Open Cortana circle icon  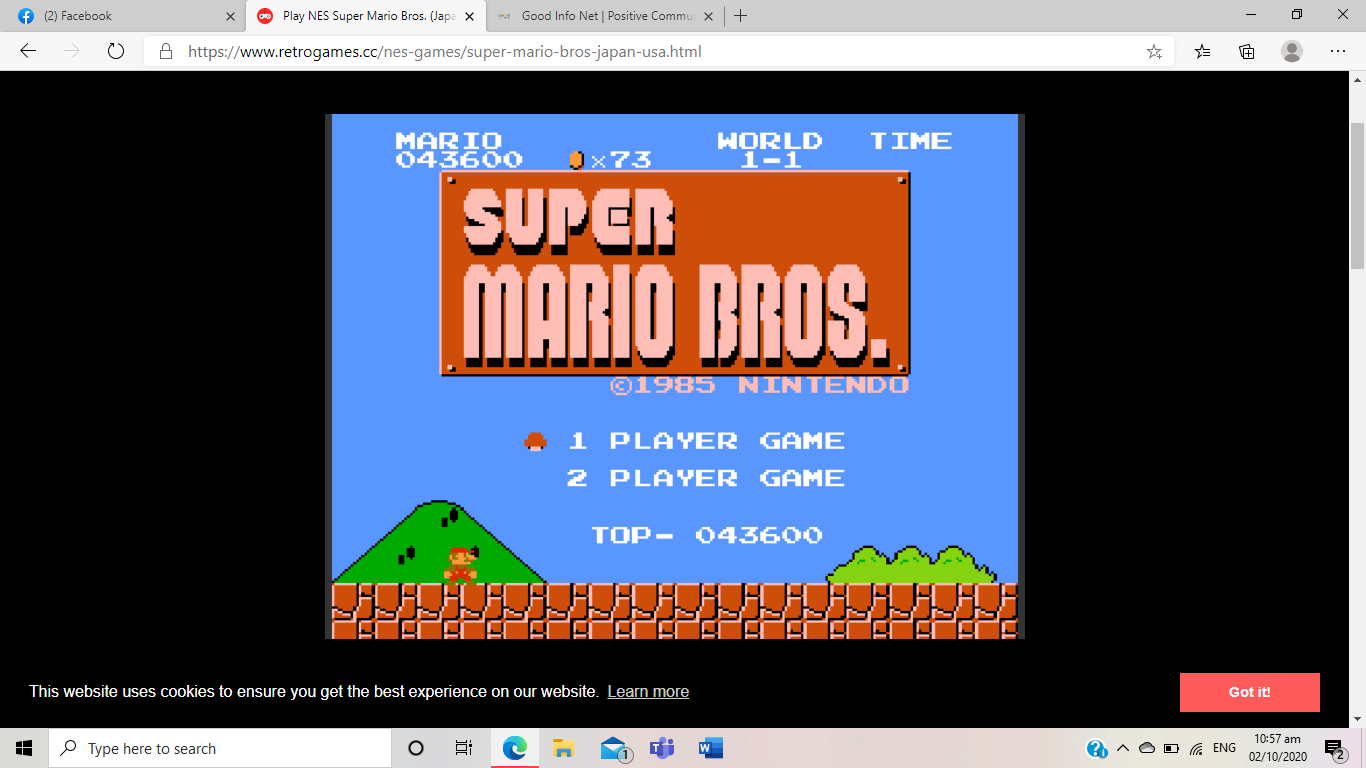416,748
